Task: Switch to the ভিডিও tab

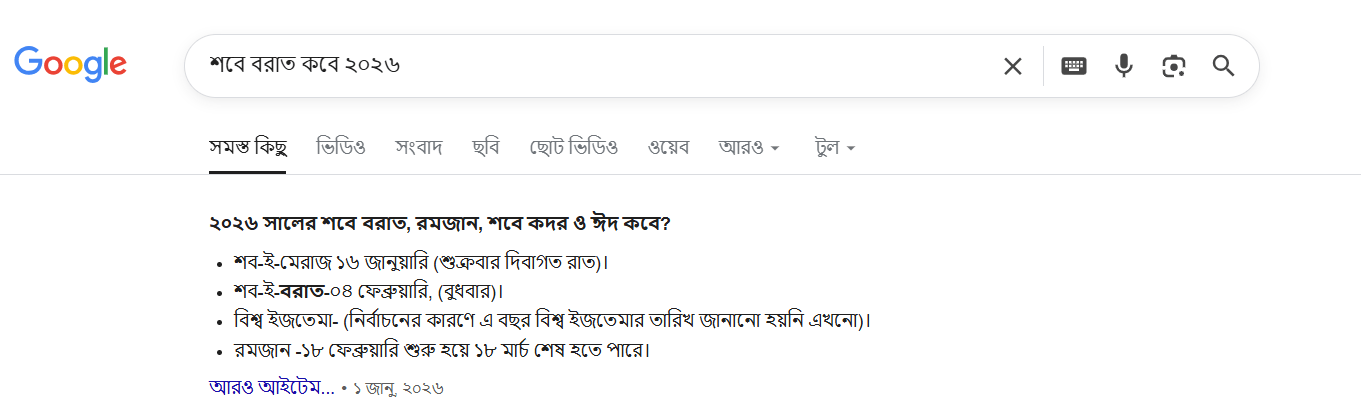Action: [x=341, y=148]
